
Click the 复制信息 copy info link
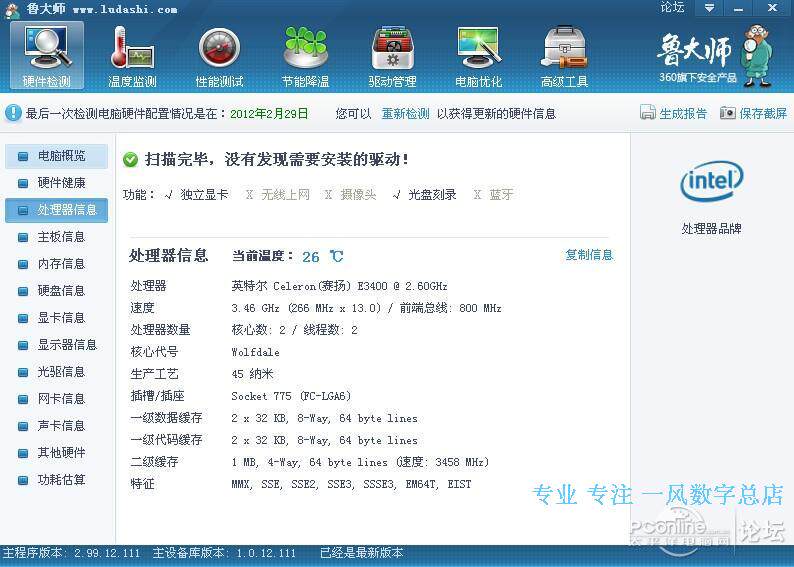(x=589, y=255)
